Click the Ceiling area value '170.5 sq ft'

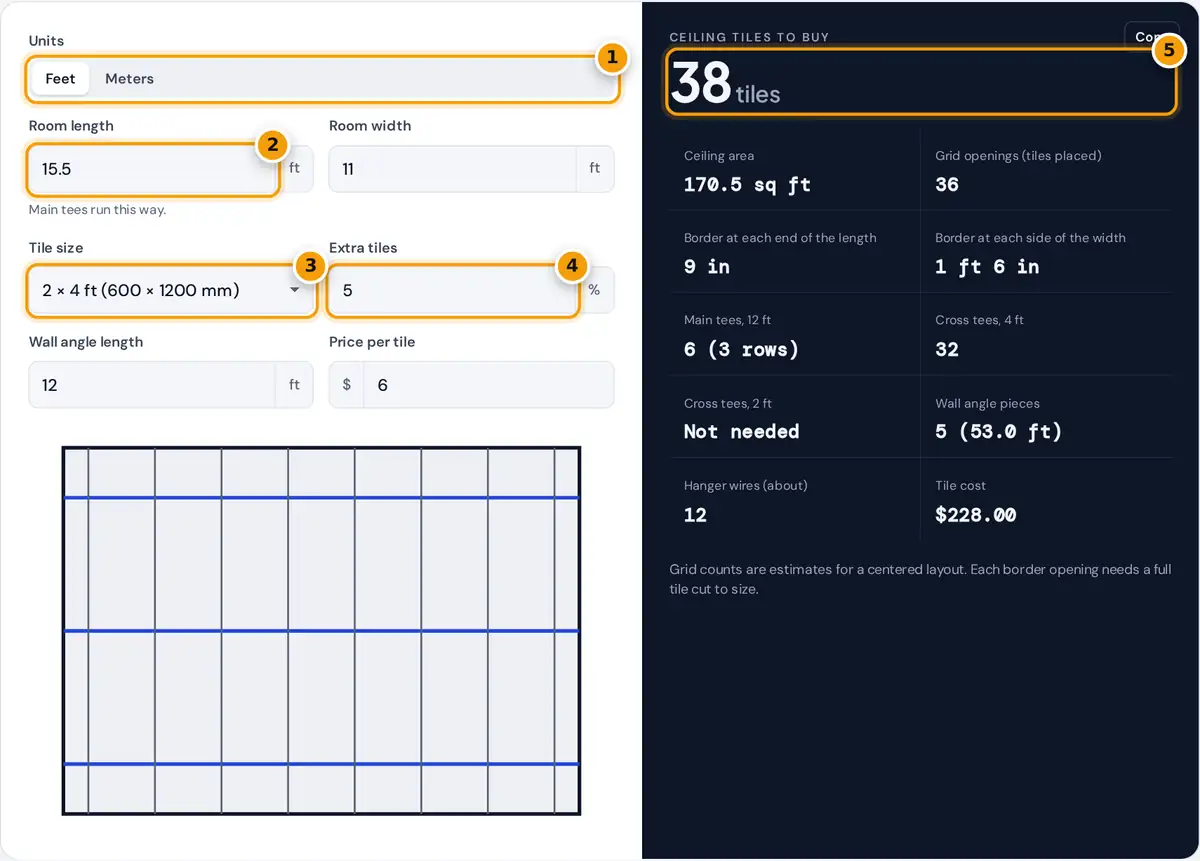(747, 185)
